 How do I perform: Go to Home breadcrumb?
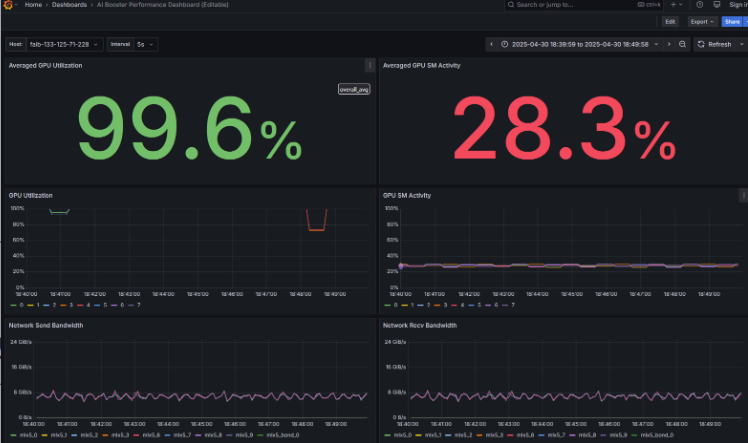[x=33, y=5]
